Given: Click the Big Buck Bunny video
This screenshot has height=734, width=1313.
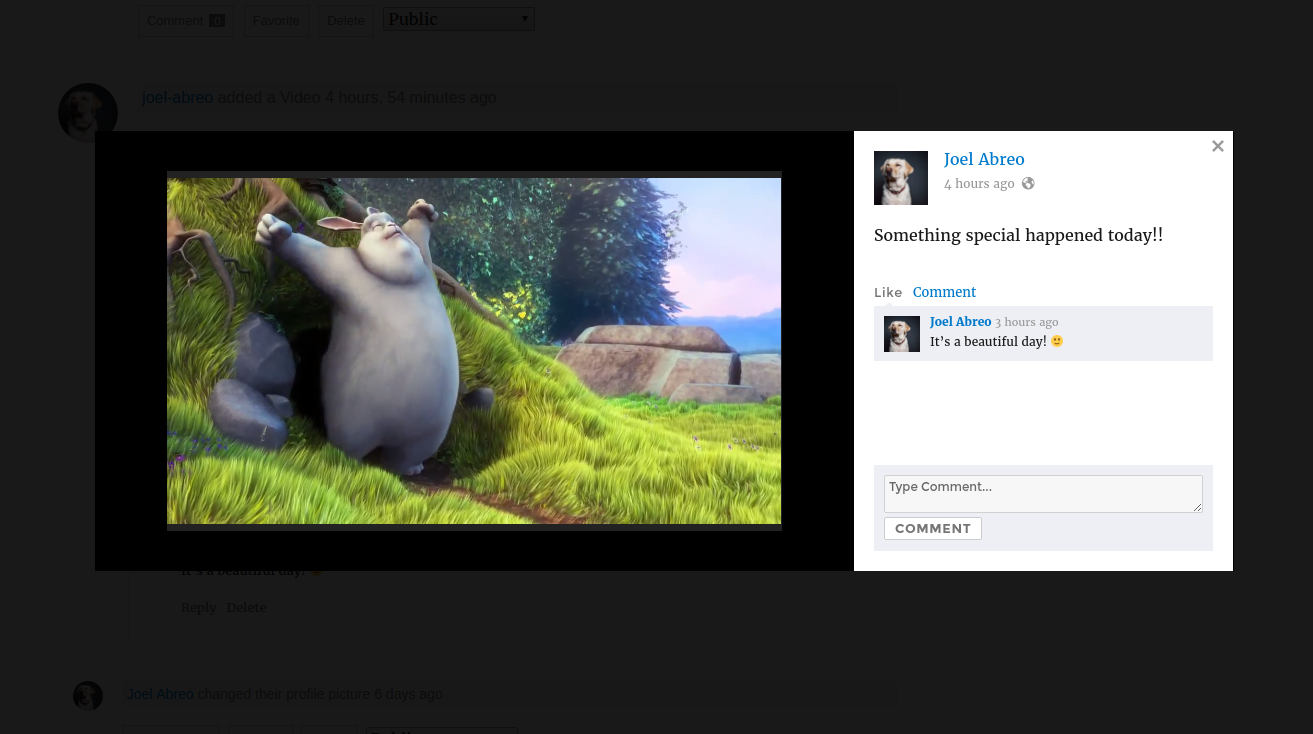Looking at the screenshot, I should point(474,350).
